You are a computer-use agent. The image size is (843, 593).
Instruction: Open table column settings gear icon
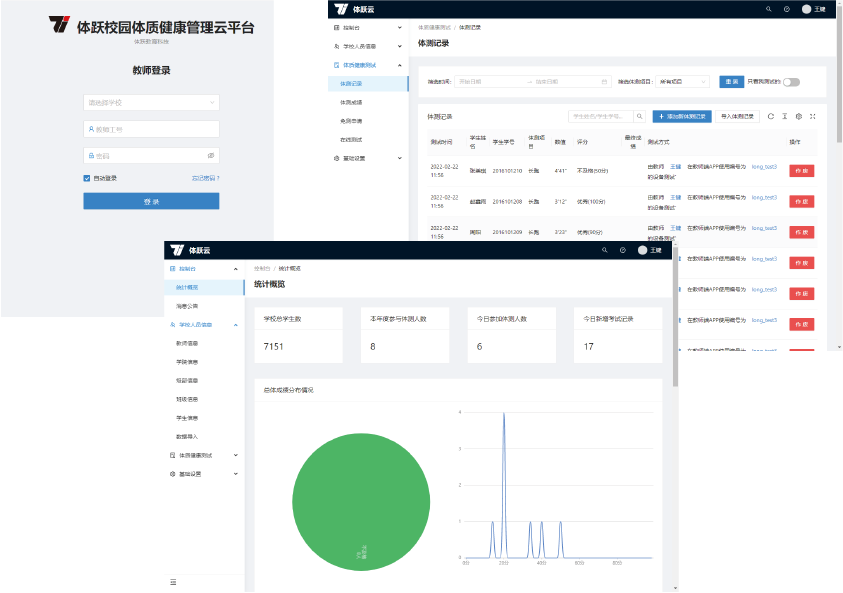(799, 117)
